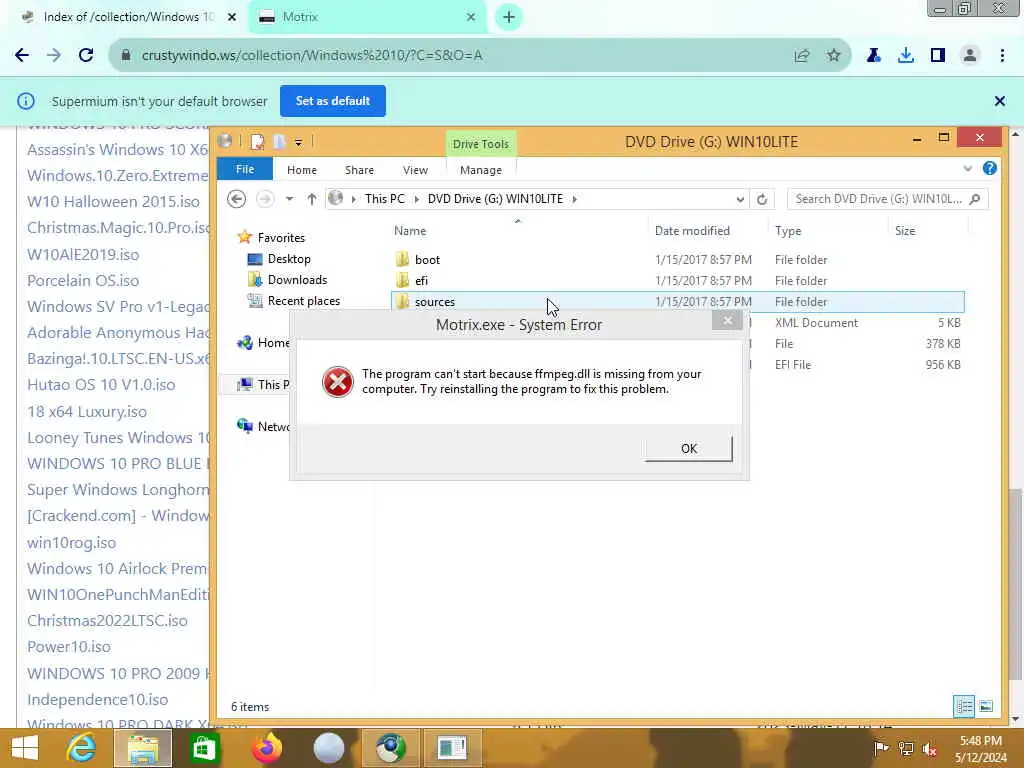This screenshot has width=1024, height=768.
Task: Expand the Explorer ribbon chevron
Action: (x=968, y=168)
